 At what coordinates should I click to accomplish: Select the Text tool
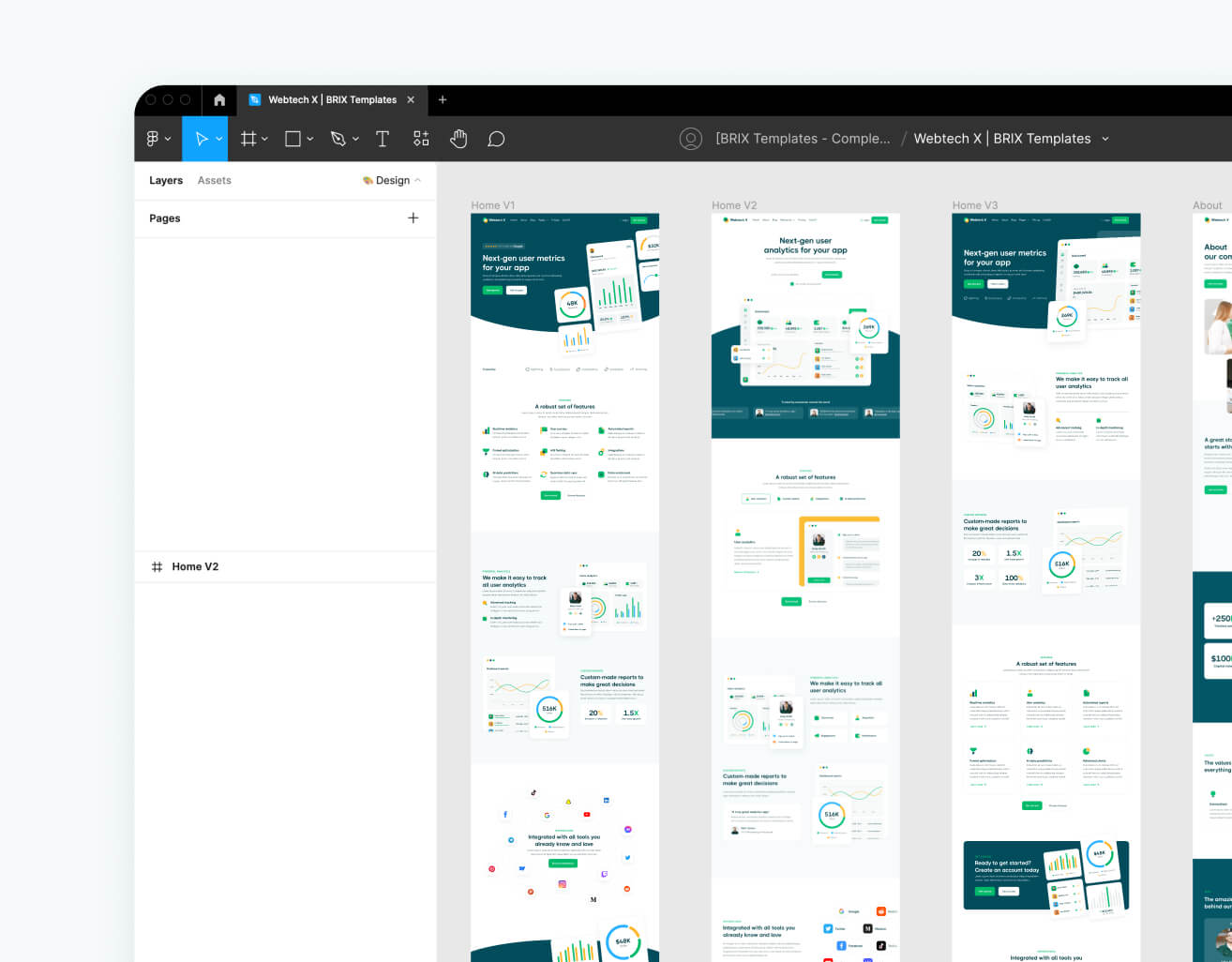[x=383, y=138]
